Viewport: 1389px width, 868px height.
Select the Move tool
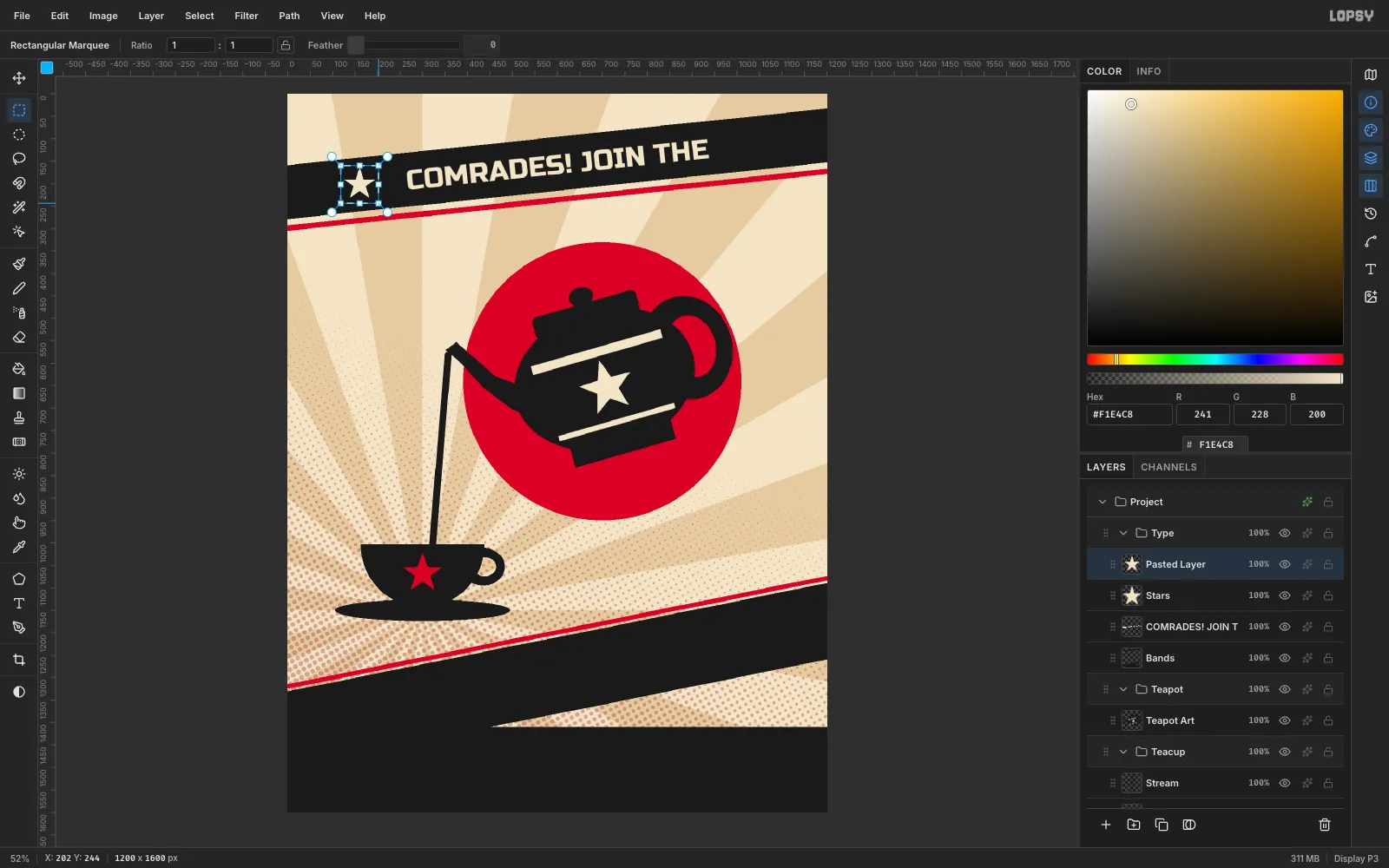[x=19, y=78]
